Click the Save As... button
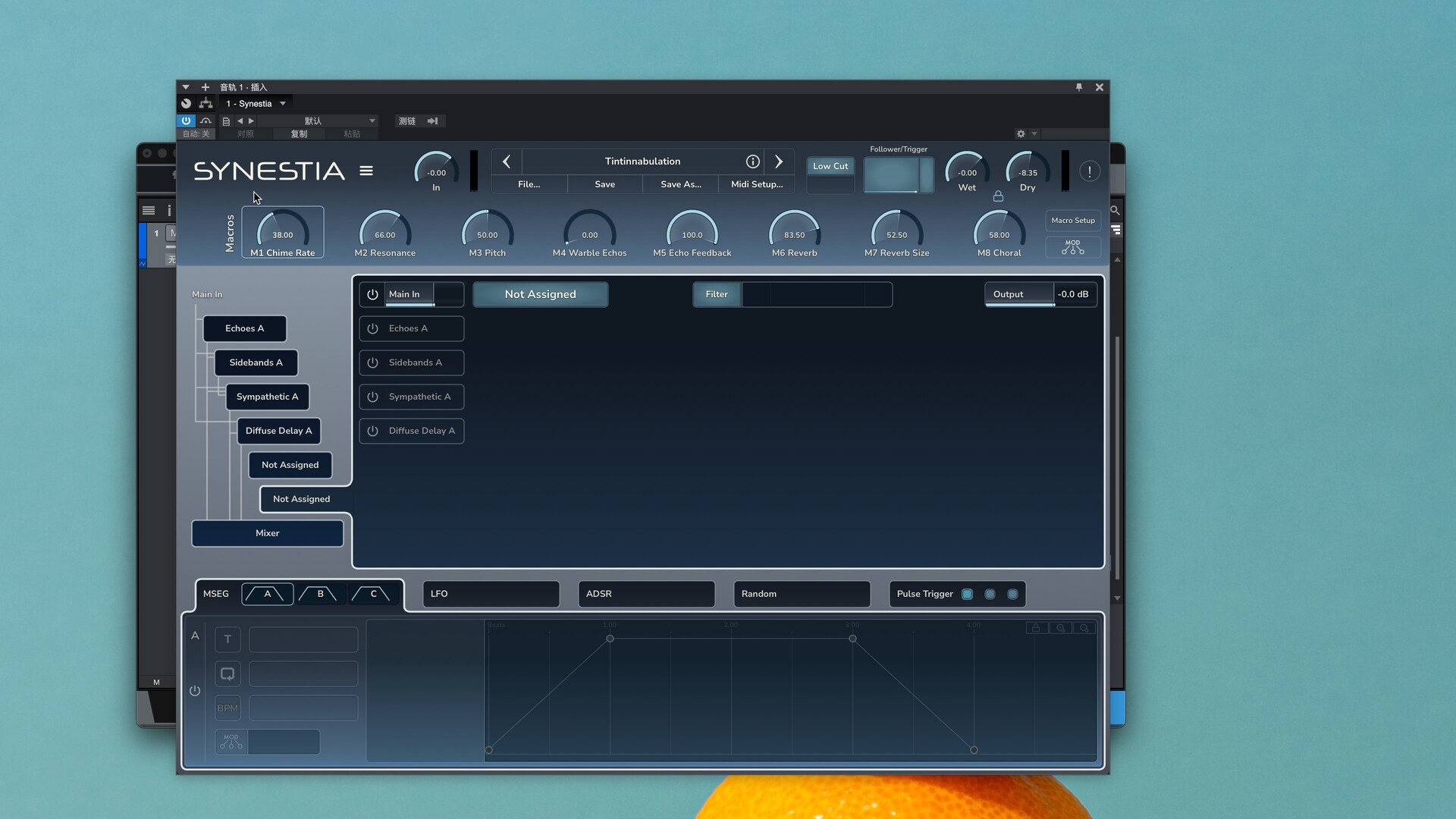1456x819 pixels. coord(681,184)
